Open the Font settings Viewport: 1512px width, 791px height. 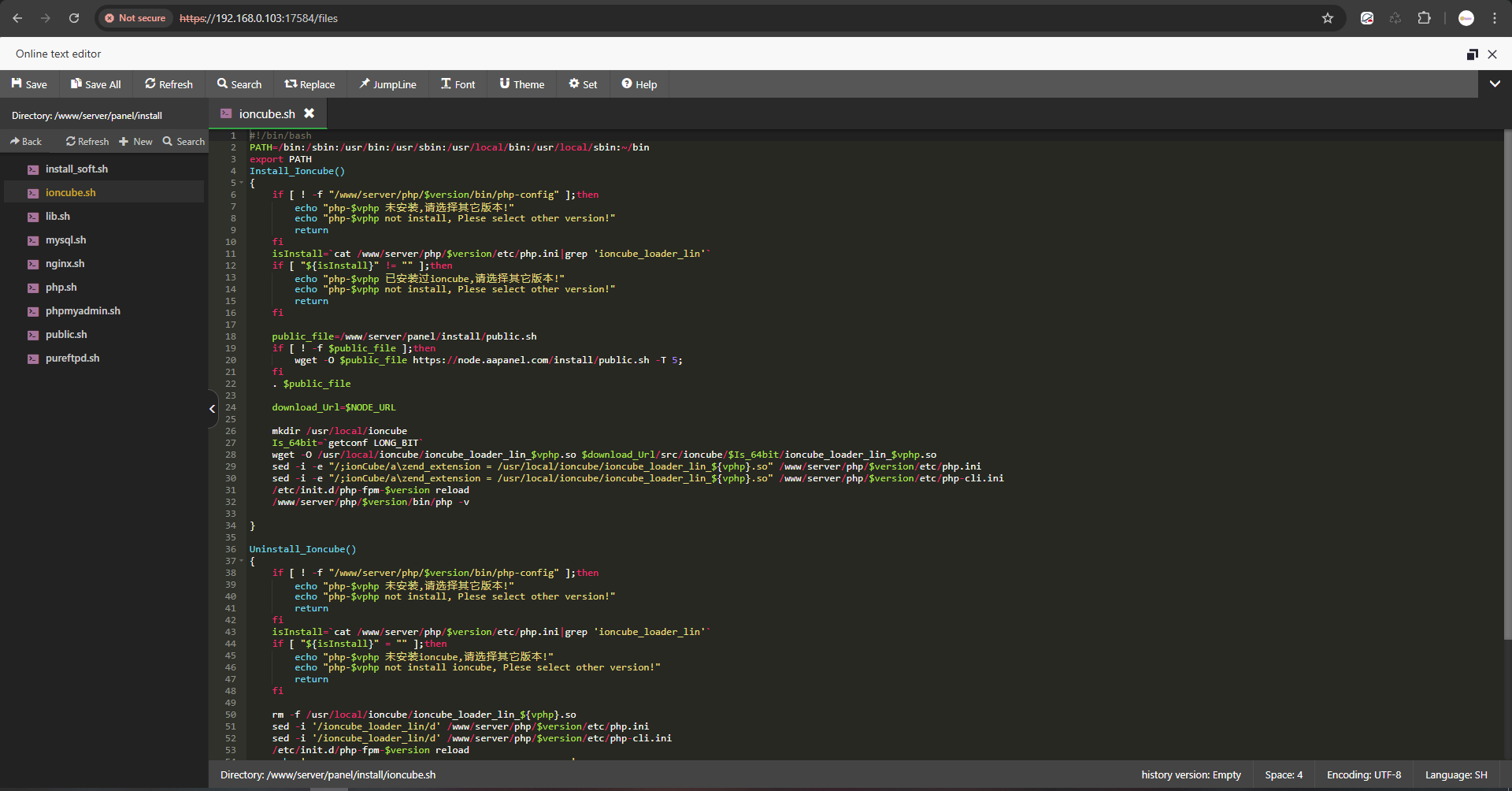[458, 84]
